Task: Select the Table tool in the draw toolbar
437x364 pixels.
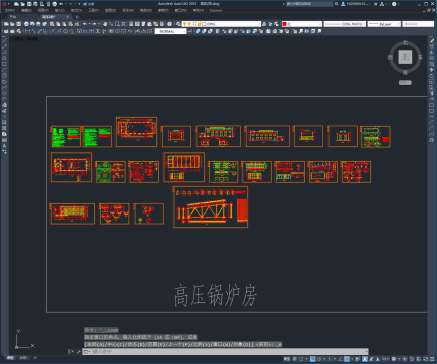Action: (x=4, y=140)
